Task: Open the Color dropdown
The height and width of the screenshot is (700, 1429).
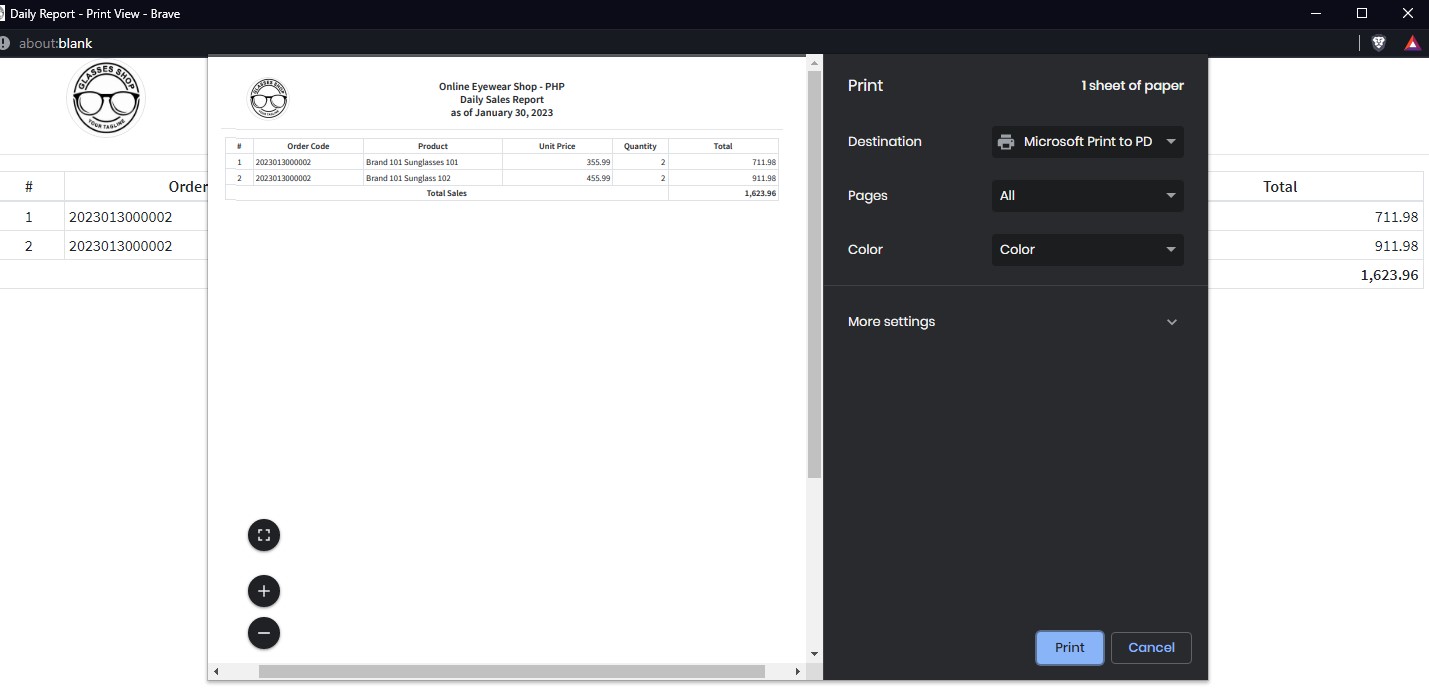Action: (x=1088, y=250)
